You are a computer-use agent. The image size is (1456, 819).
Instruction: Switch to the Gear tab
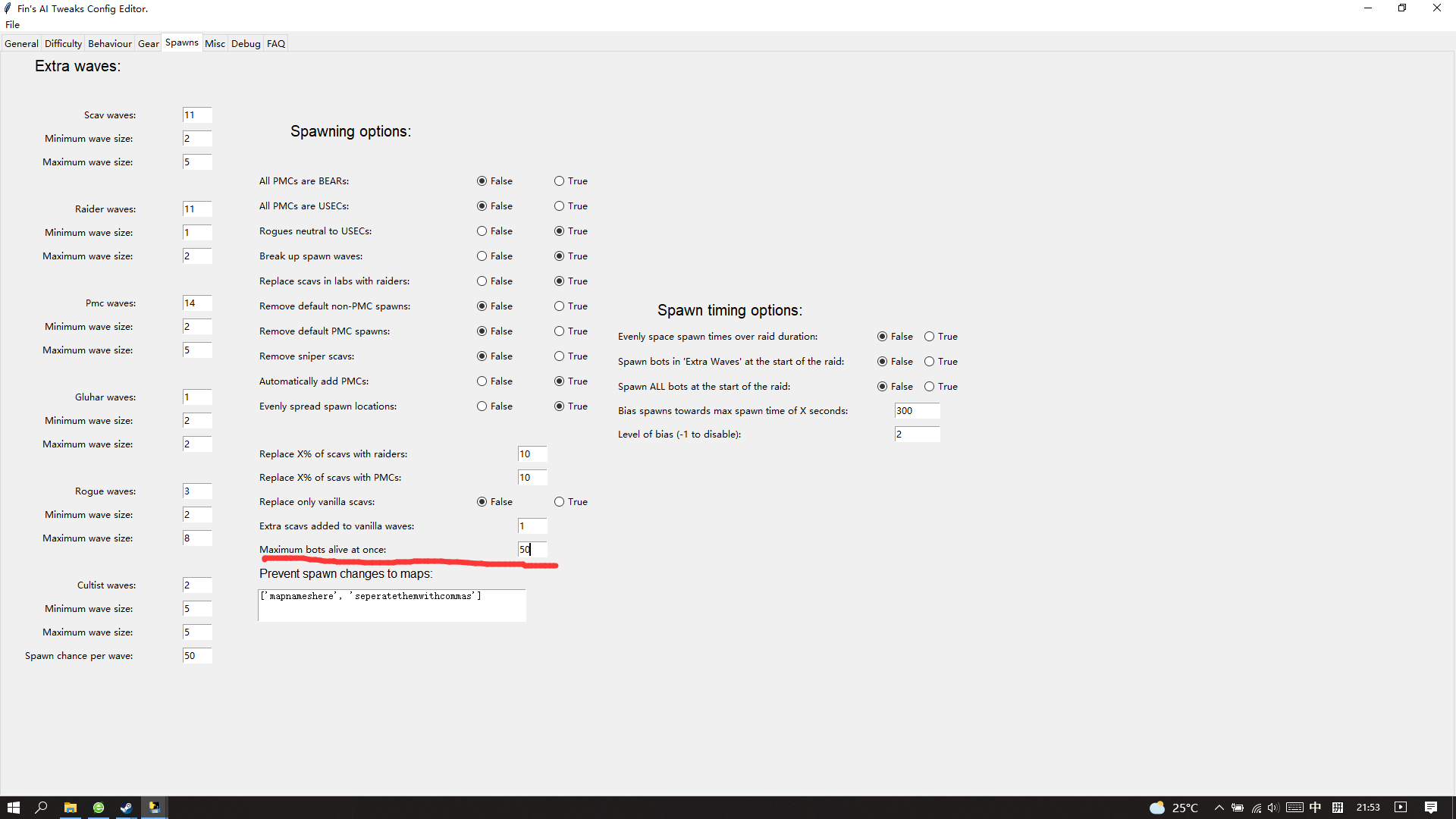click(x=148, y=44)
